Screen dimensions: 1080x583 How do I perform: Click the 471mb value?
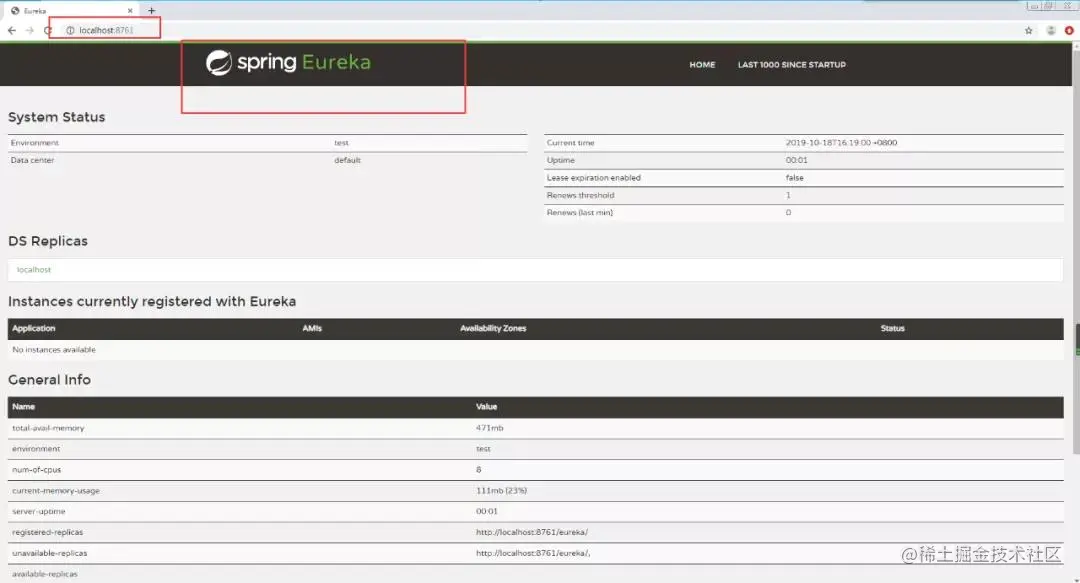tap(489, 428)
